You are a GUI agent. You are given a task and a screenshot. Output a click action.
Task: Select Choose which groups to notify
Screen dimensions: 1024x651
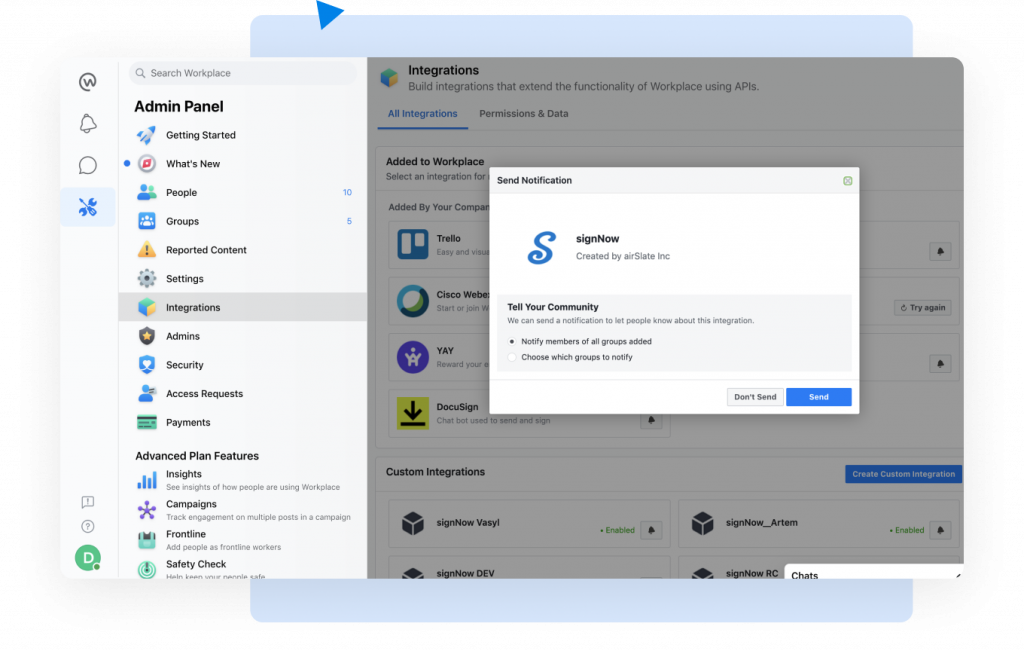pos(512,357)
